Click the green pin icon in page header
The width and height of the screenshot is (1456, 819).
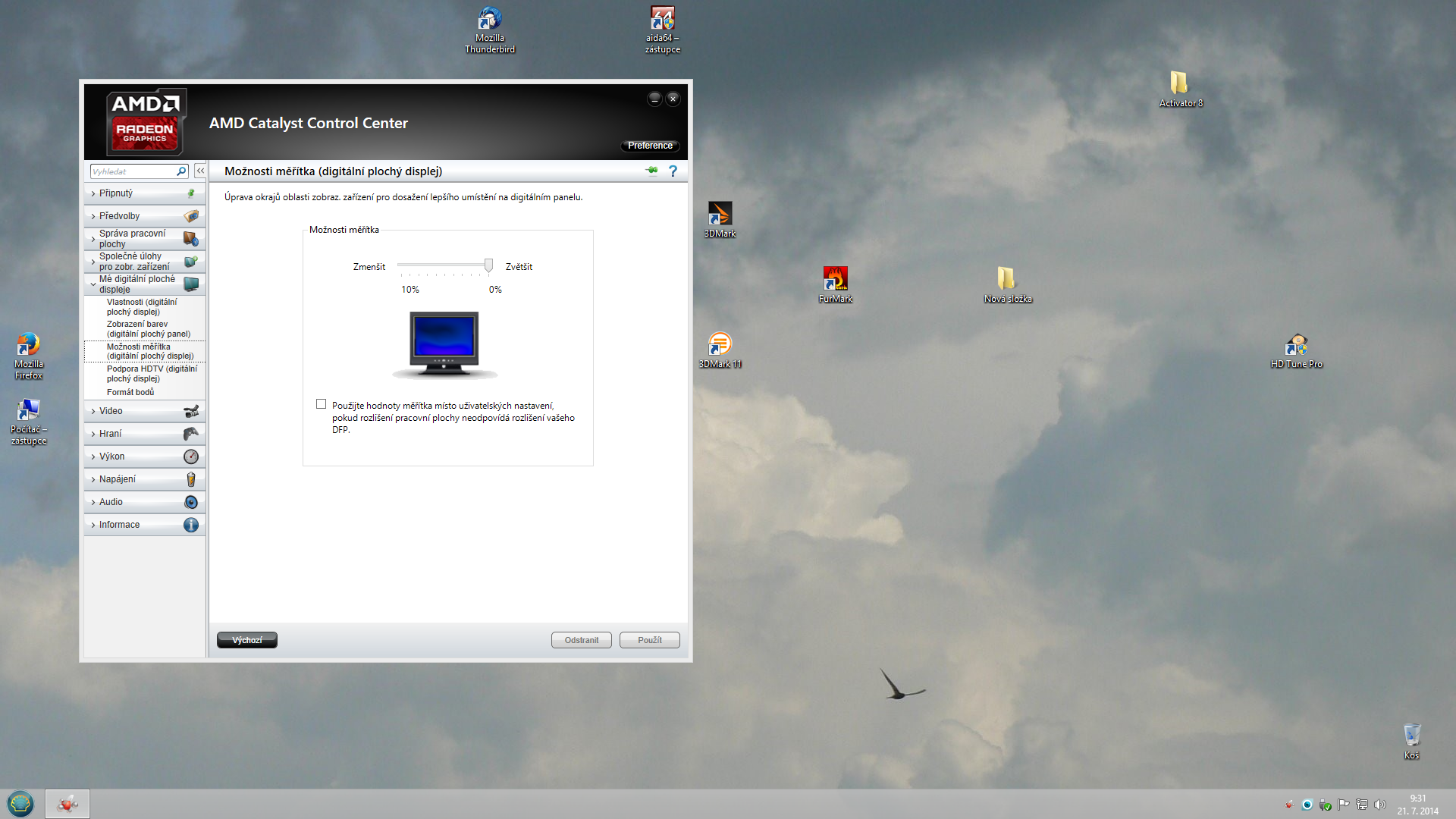(651, 171)
